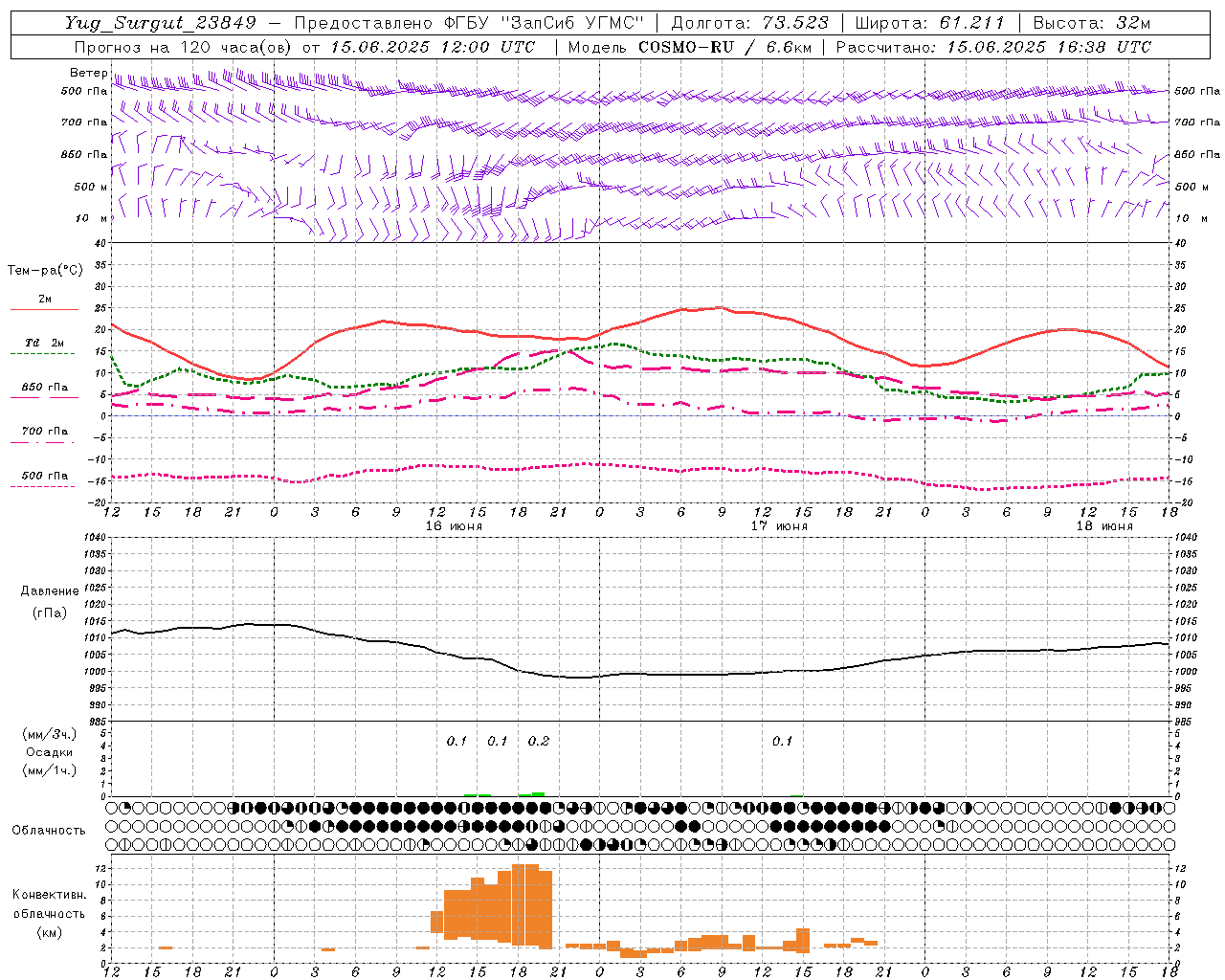Click the "Осадки" precipitation label

tap(49, 752)
